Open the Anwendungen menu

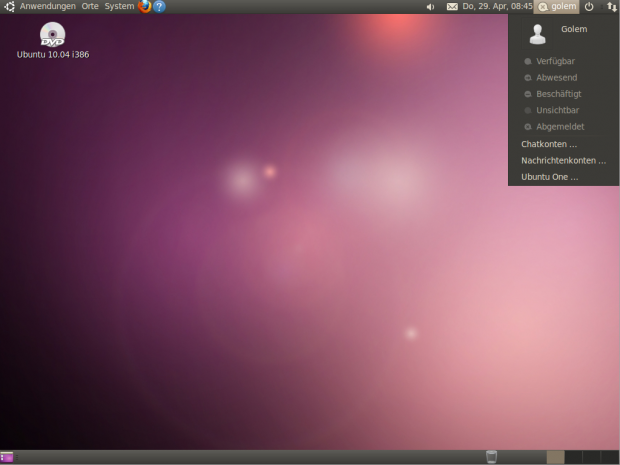coord(47,6)
